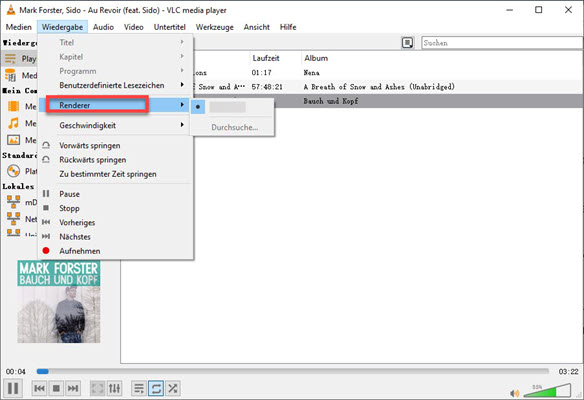The image size is (584, 400).
Task: Select playlist row with album Nena
Action: click(387, 73)
